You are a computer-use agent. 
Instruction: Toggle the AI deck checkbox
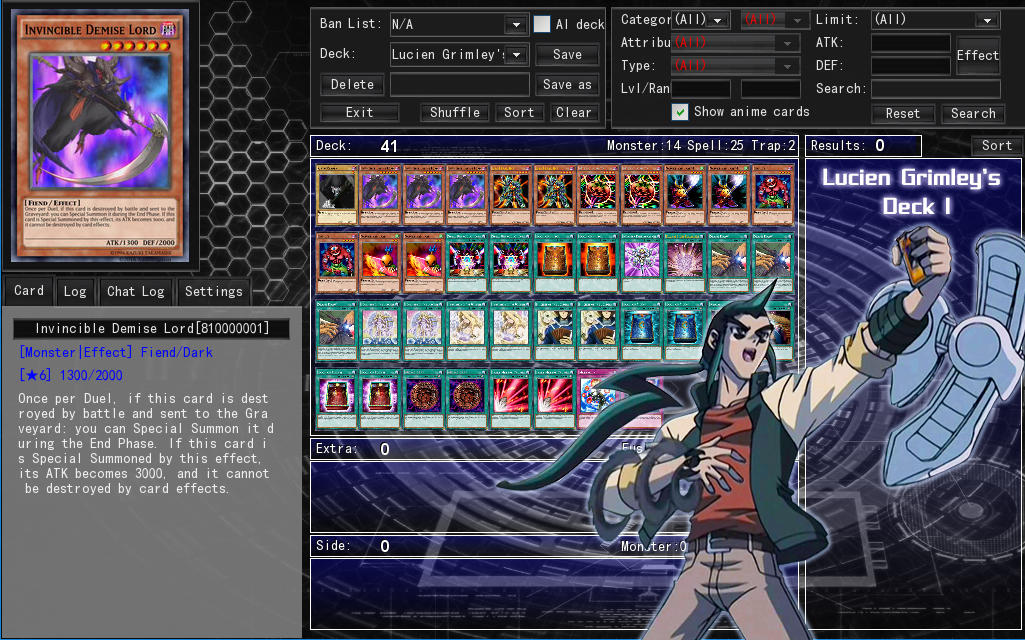click(542, 24)
